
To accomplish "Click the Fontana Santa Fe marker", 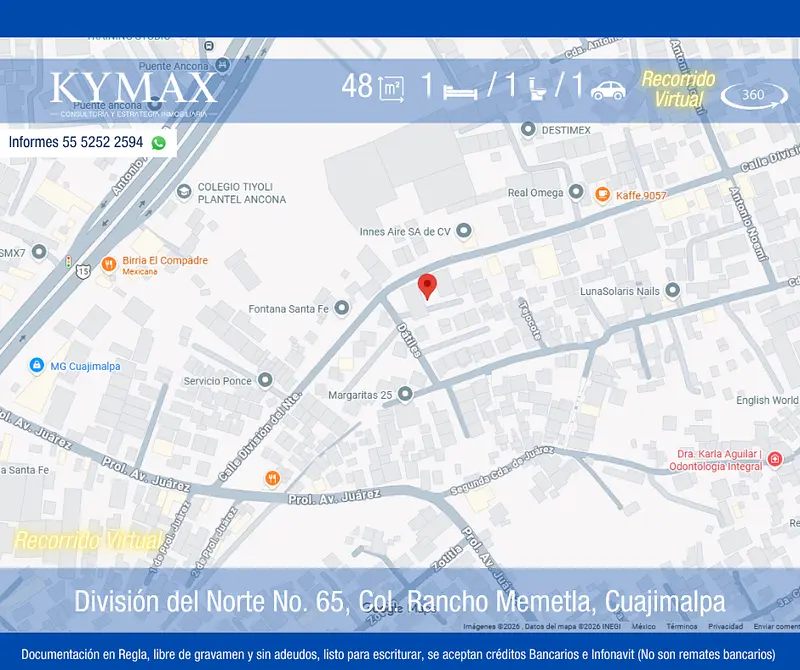I will click(341, 308).
